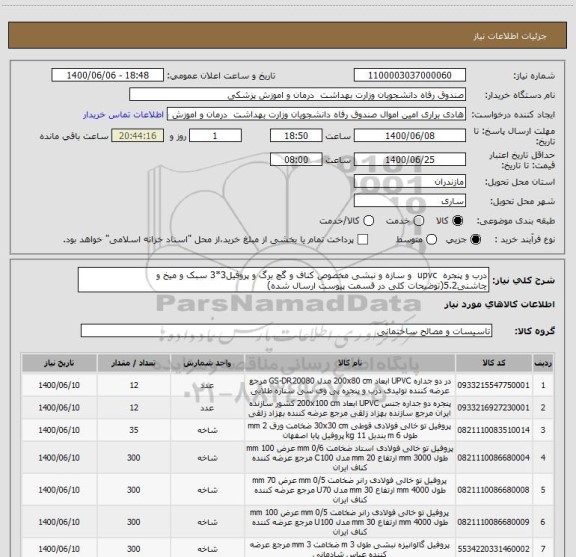576x557 pixels.
Task: Select the جزیی purchase type radio
Action: click(x=475, y=240)
